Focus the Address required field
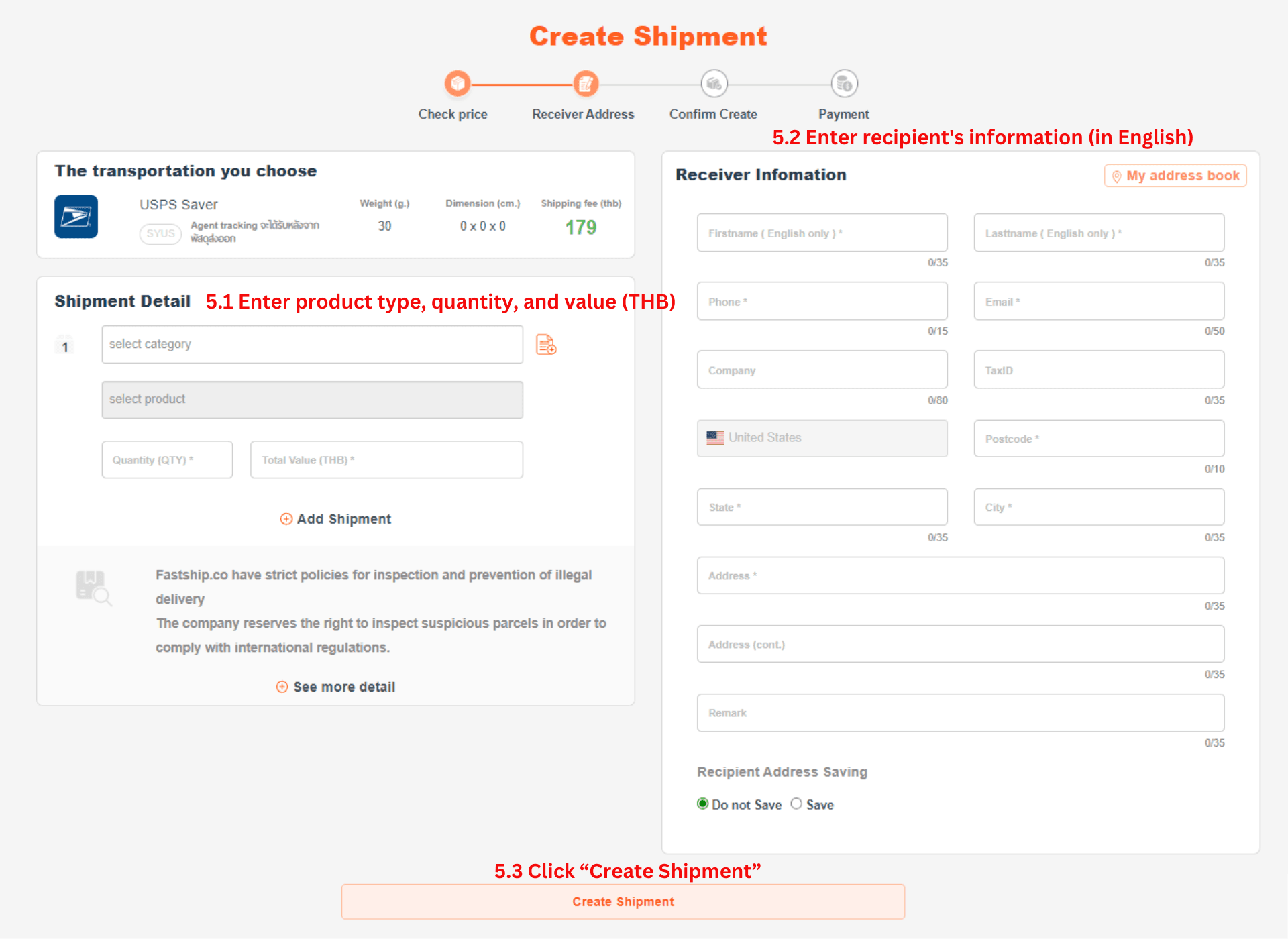 click(x=961, y=575)
